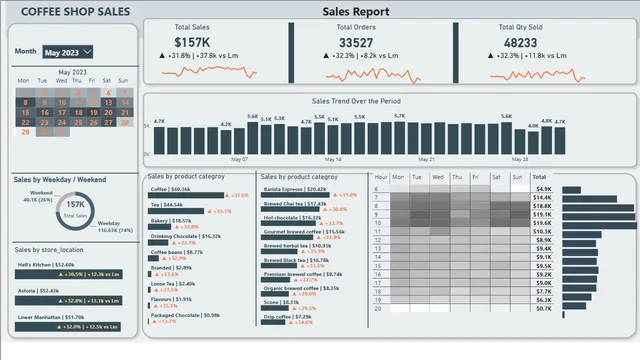The width and height of the screenshot is (640, 360).
Task: Click the 157K donut chart center
Action: pyautogui.click(x=76, y=204)
